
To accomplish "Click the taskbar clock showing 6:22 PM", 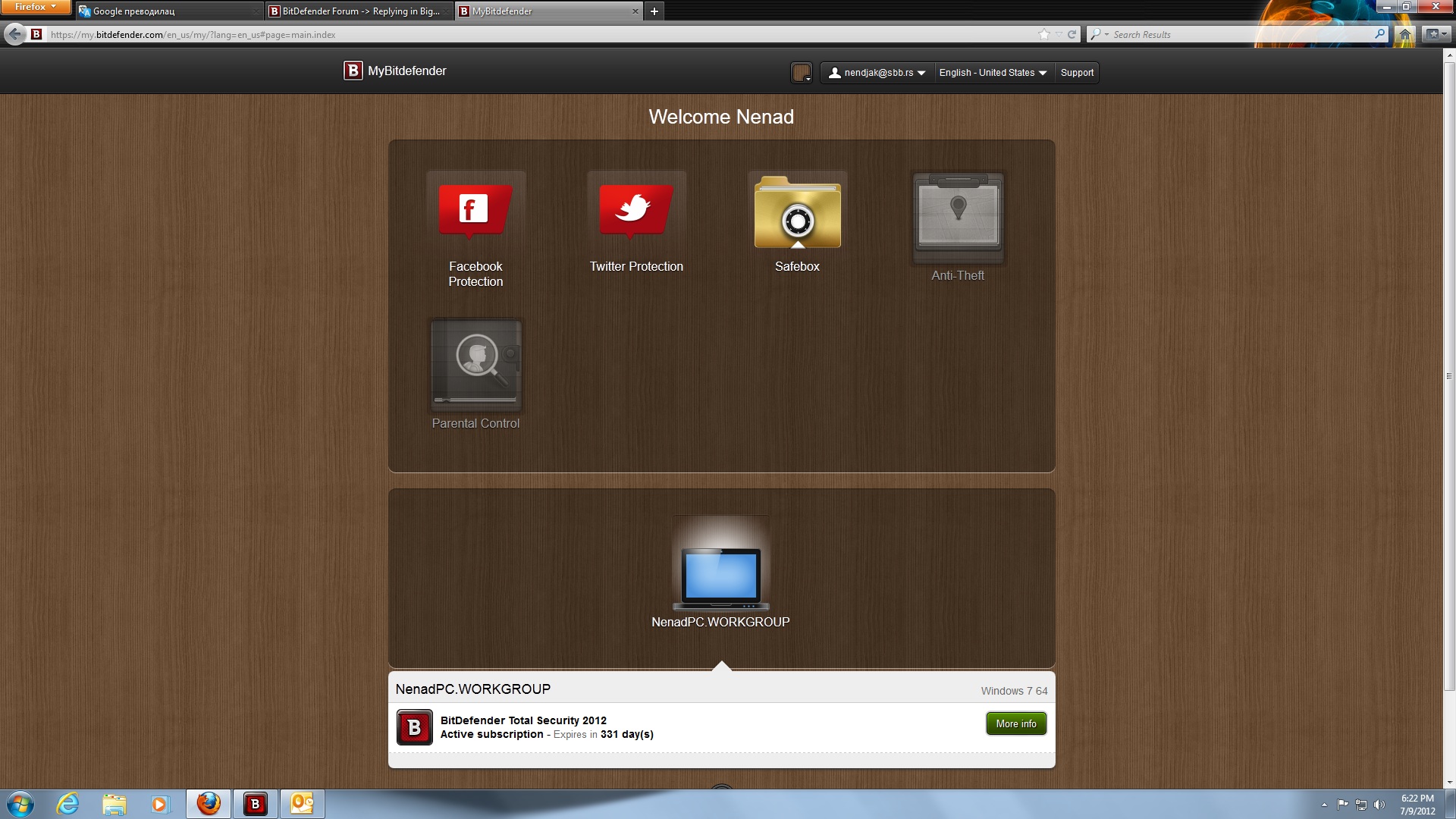I will pyautogui.click(x=1417, y=805).
